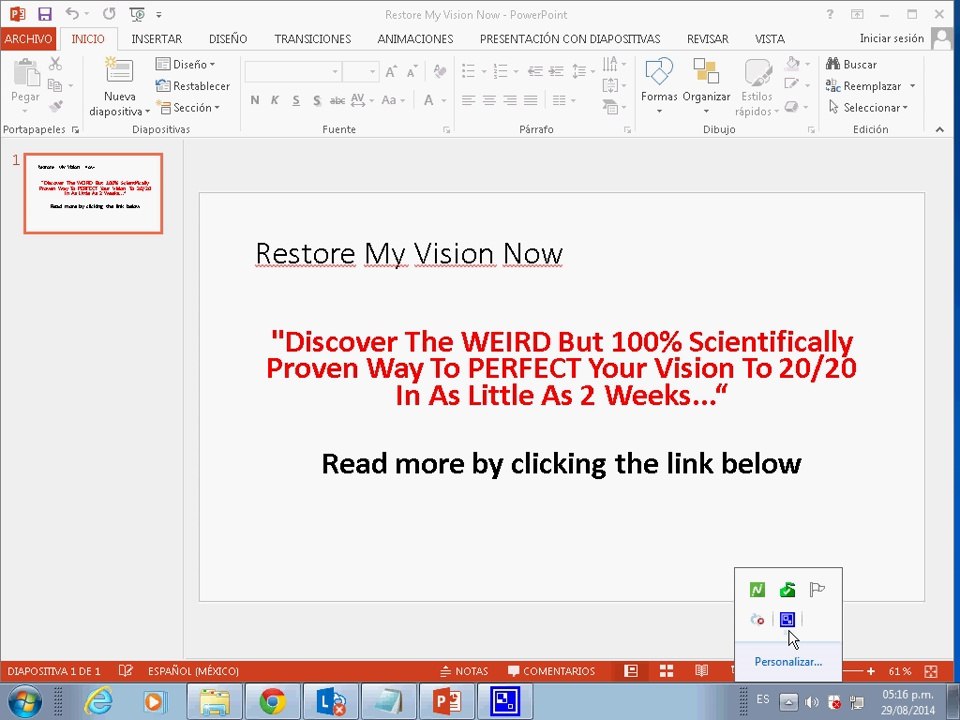
Task: Switch to slide sorter view icon
Action: [666, 671]
